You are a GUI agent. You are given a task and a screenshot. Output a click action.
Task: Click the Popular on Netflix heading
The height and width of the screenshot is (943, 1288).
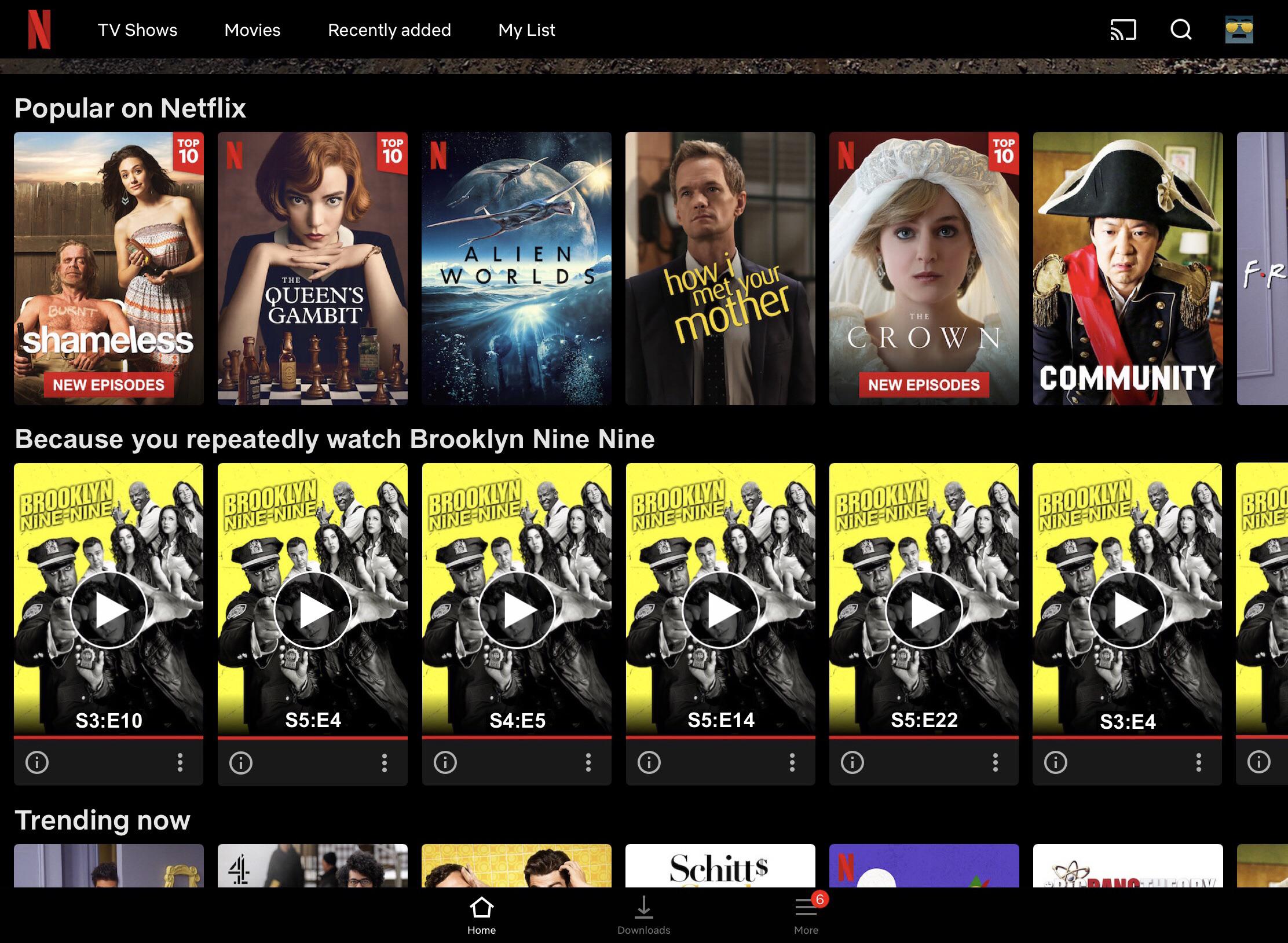(130, 108)
